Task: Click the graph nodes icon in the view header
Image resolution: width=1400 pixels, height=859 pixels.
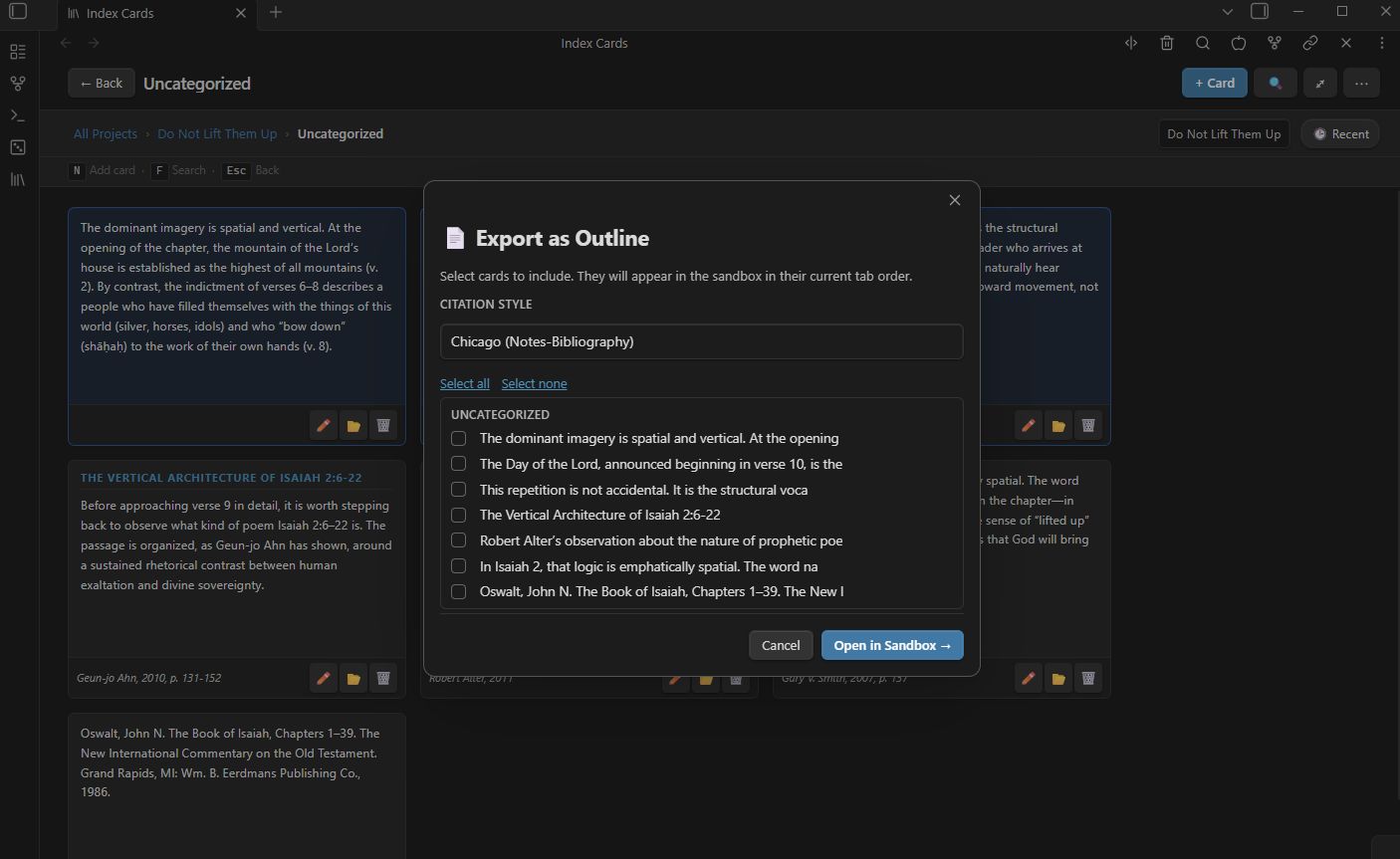Action: coord(1275,43)
